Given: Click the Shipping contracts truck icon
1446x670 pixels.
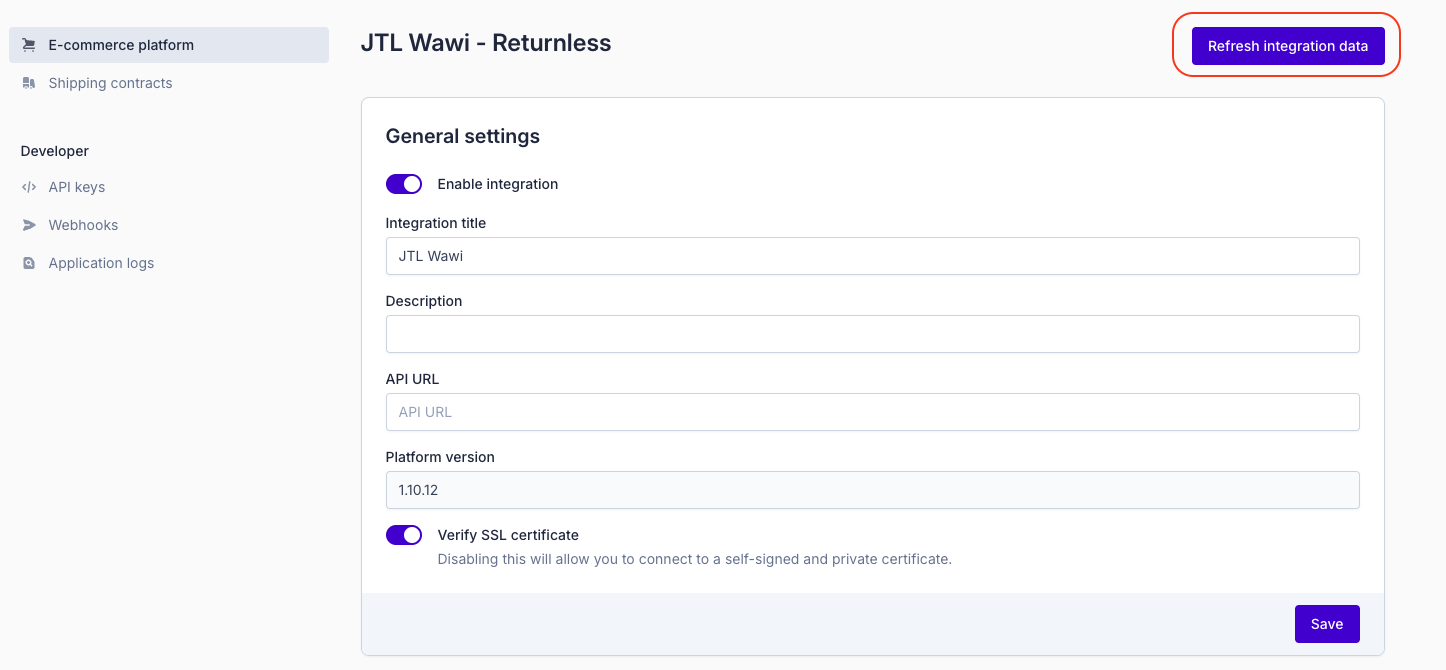Looking at the screenshot, I should [29, 83].
